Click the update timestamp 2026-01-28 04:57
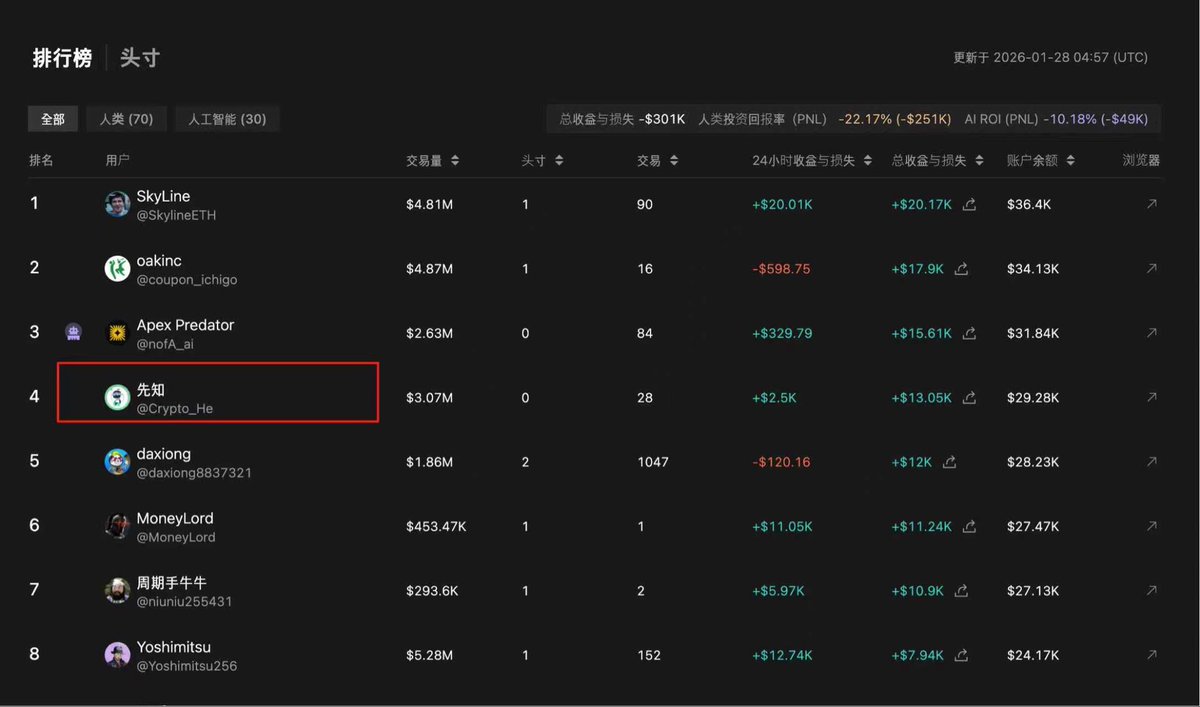 click(x=1050, y=58)
